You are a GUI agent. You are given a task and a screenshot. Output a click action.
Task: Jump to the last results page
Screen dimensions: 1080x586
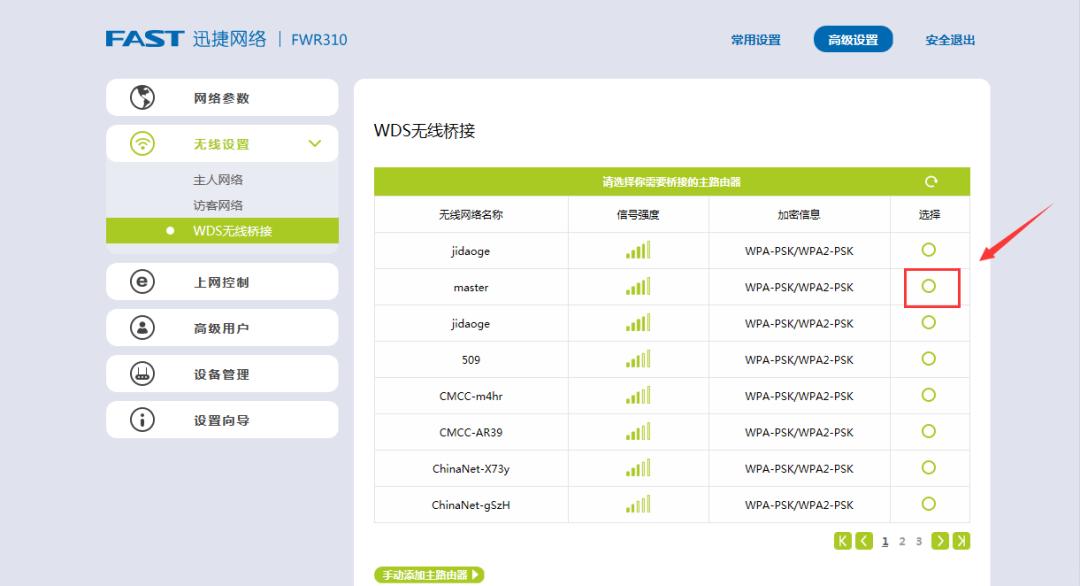[x=961, y=540]
